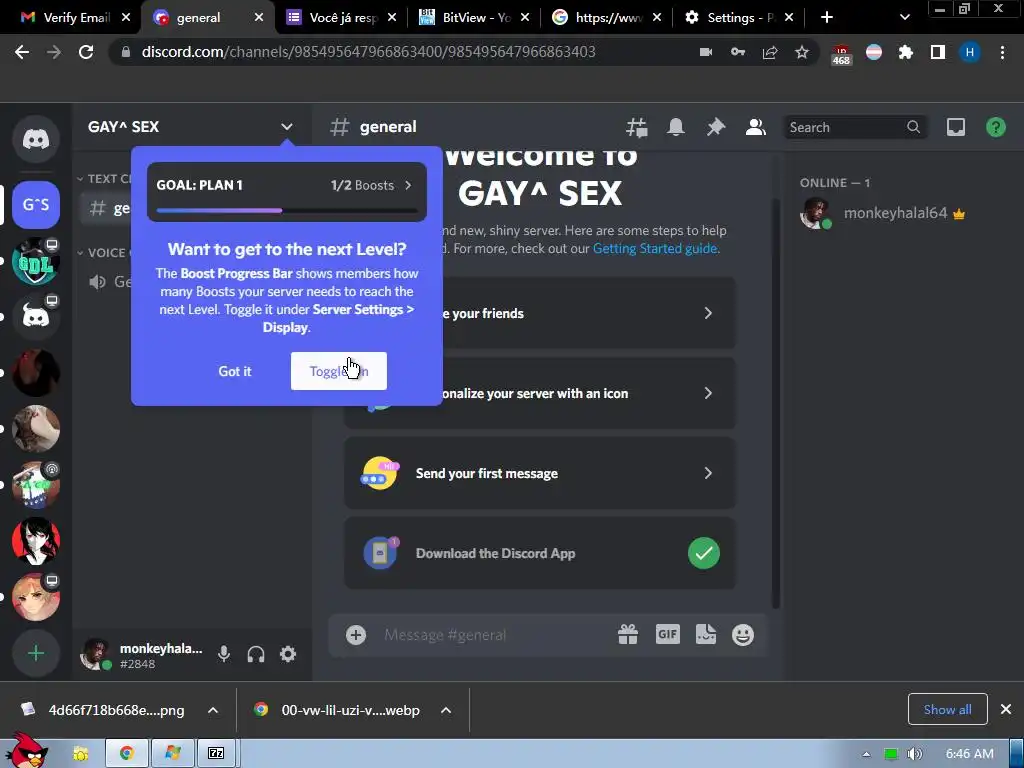1024x768 pixels.
Task: Toggle microphone mute
Action: pos(224,654)
